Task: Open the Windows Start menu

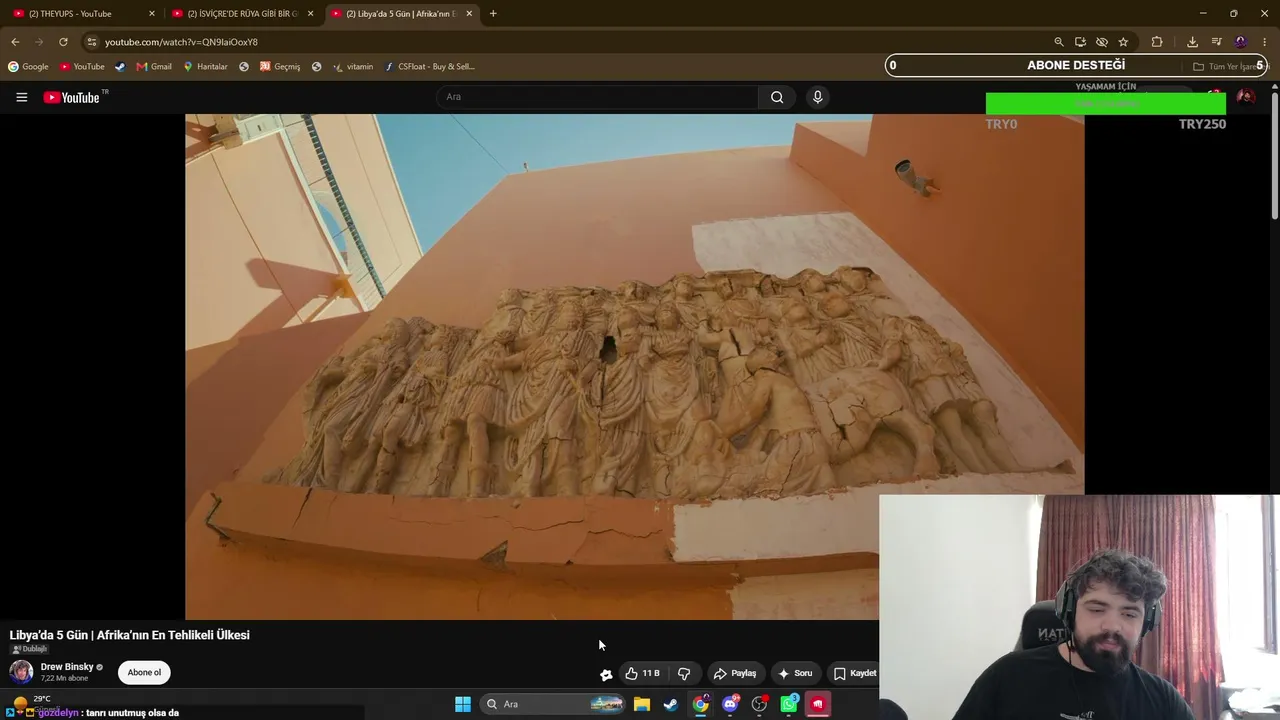Action: (463, 704)
